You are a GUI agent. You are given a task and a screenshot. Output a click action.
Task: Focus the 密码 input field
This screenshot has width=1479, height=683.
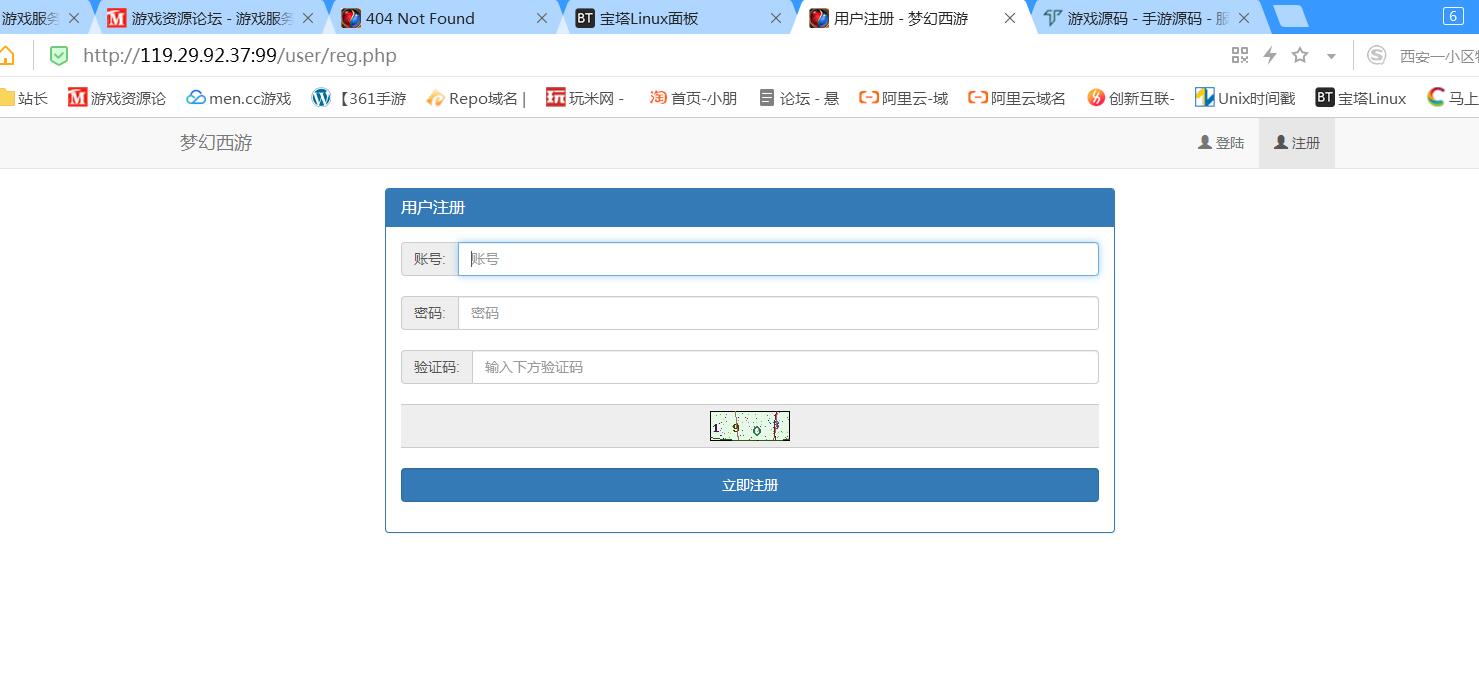click(x=777, y=313)
